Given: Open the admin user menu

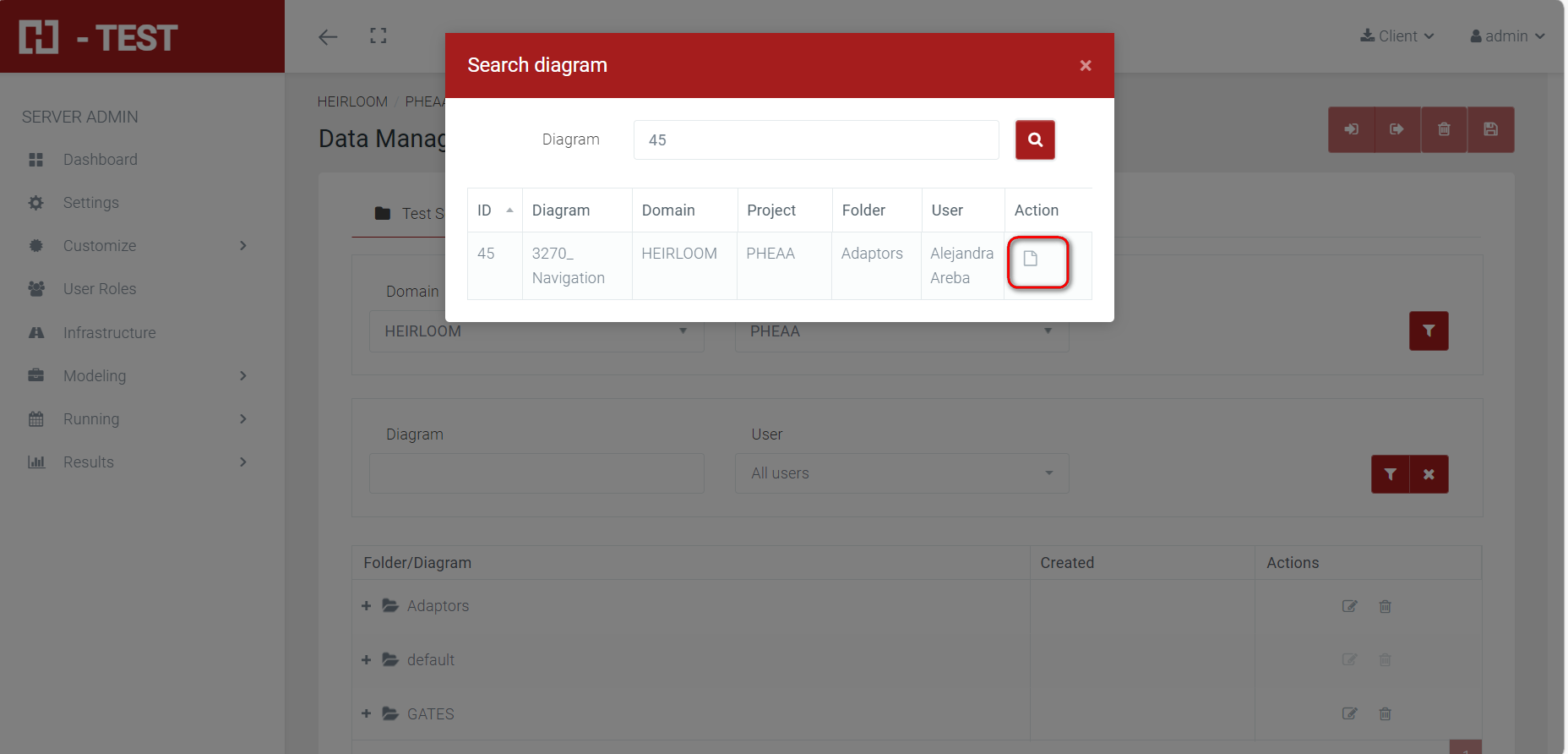Looking at the screenshot, I should coord(1507,36).
